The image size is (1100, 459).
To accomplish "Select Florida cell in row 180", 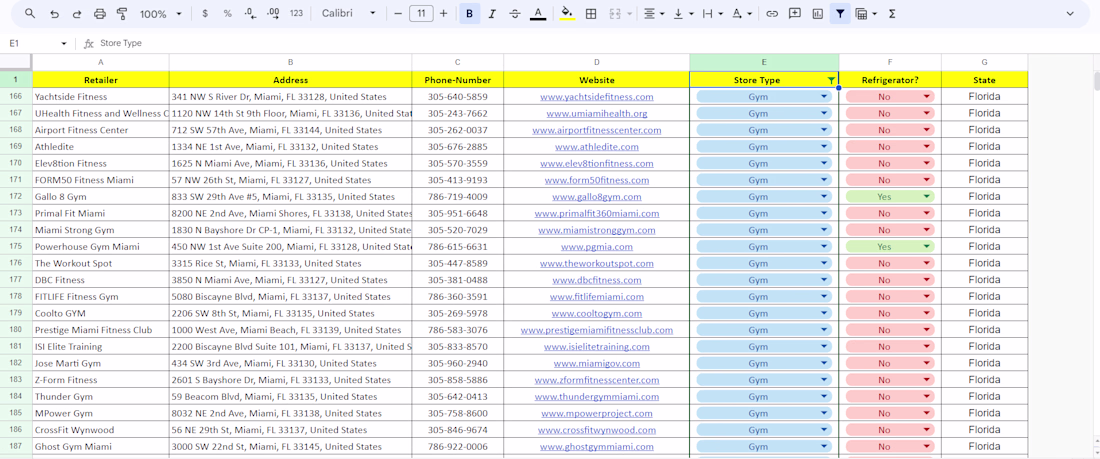I will pyautogui.click(x=984, y=330).
